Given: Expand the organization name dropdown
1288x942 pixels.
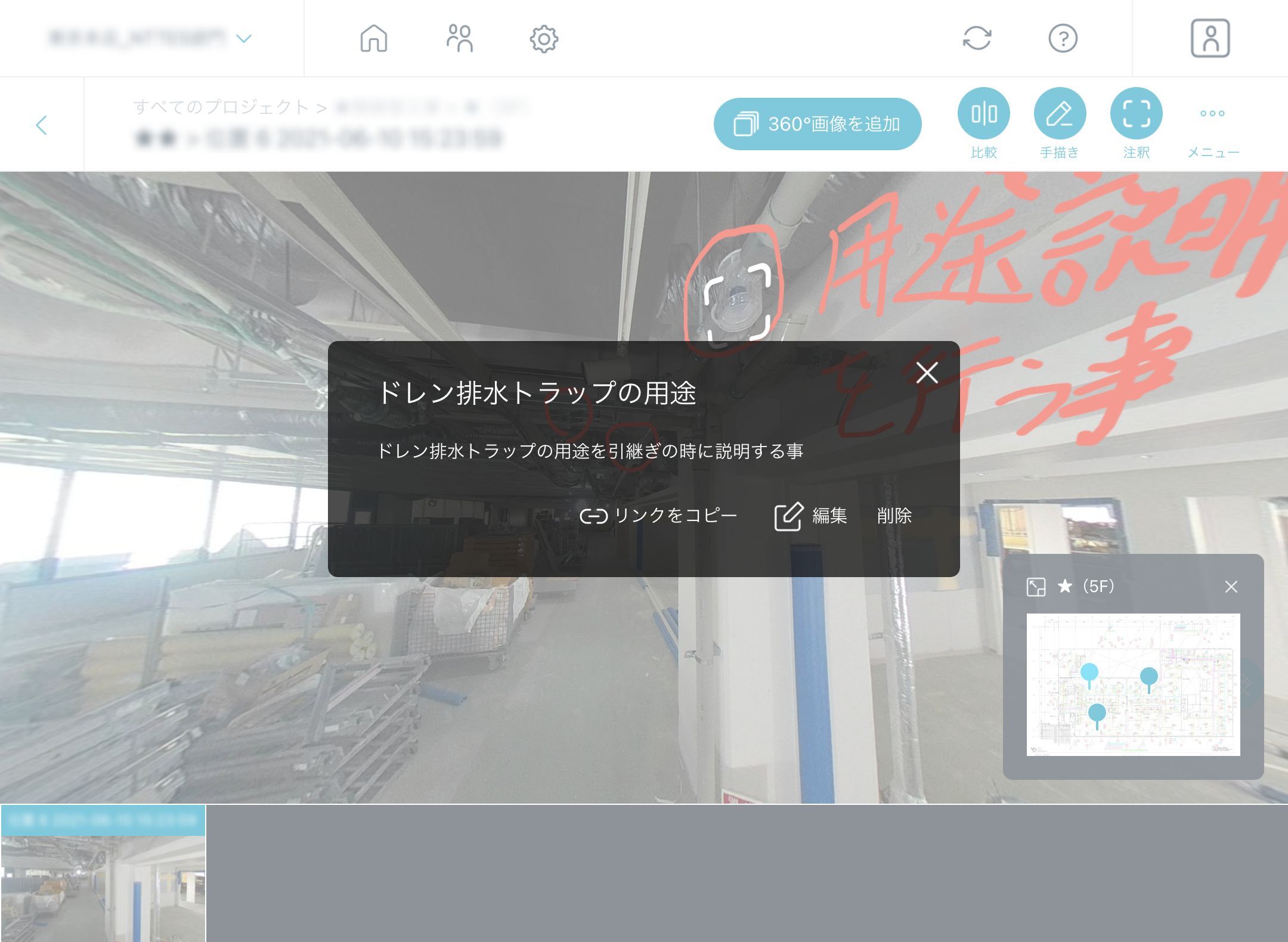Looking at the screenshot, I should coord(244,39).
